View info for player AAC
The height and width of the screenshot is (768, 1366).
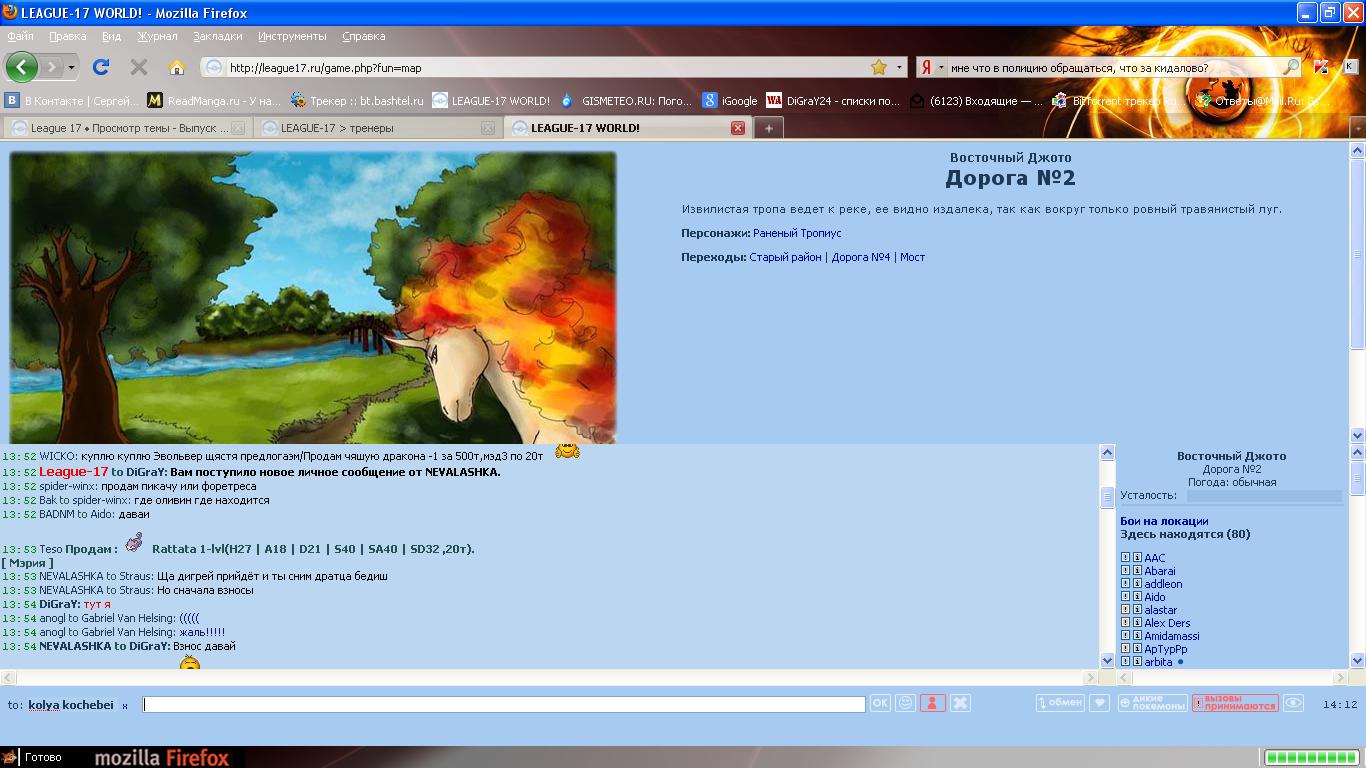tap(1137, 558)
